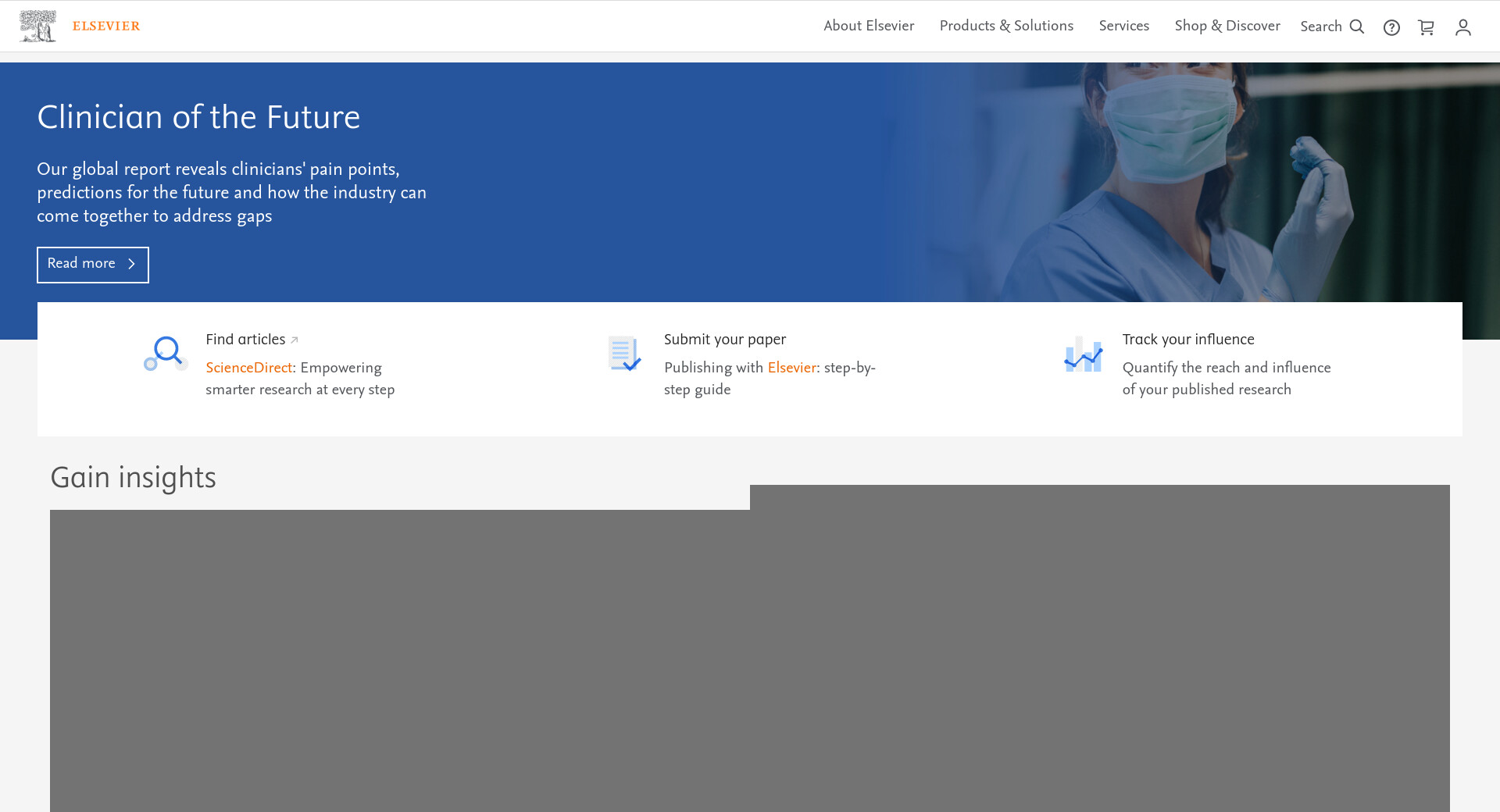Open the search magnifier icon
The image size is (1500, 812).
pos(1357,27)
